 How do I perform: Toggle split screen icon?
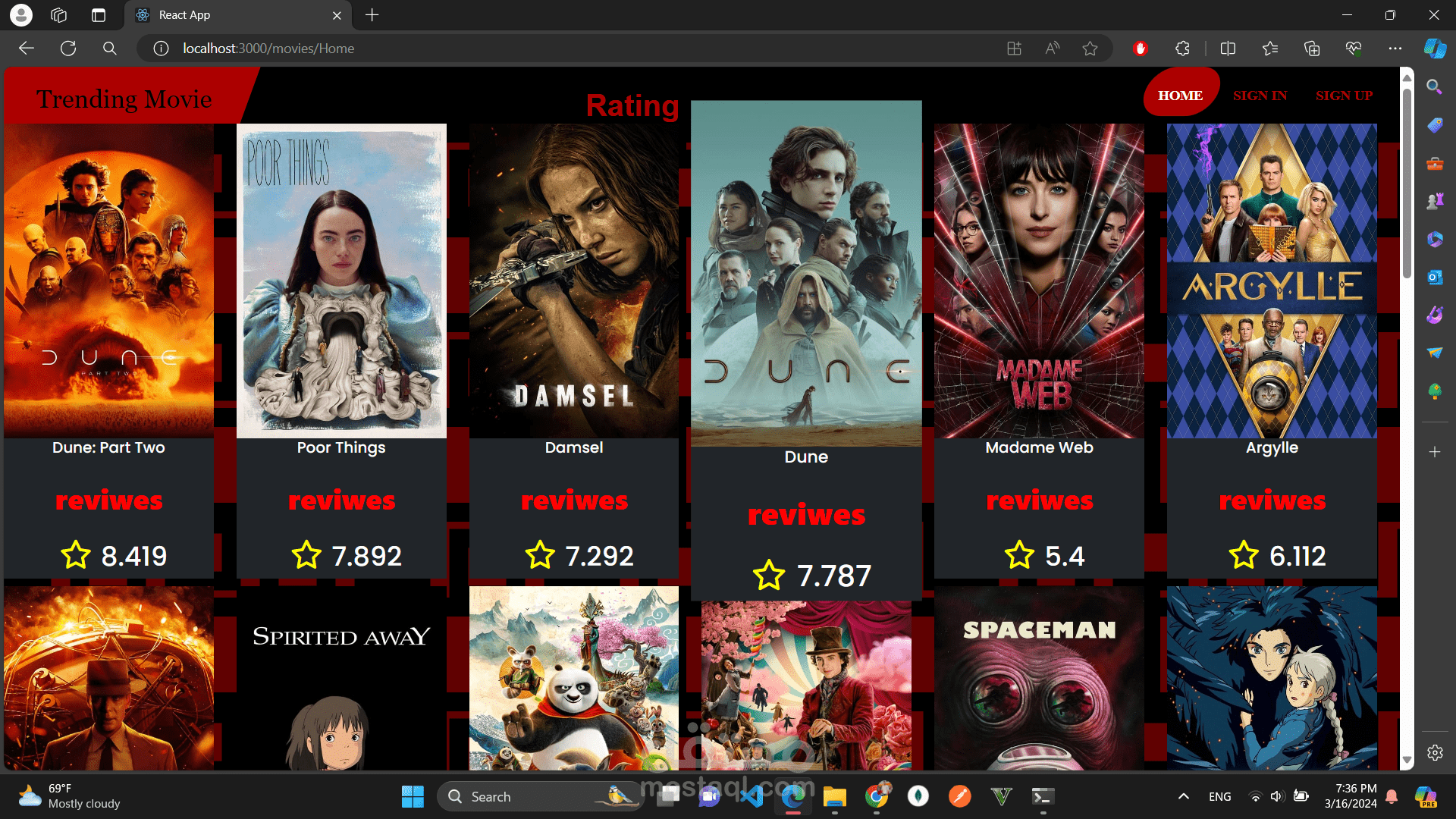pos(1228,49)
